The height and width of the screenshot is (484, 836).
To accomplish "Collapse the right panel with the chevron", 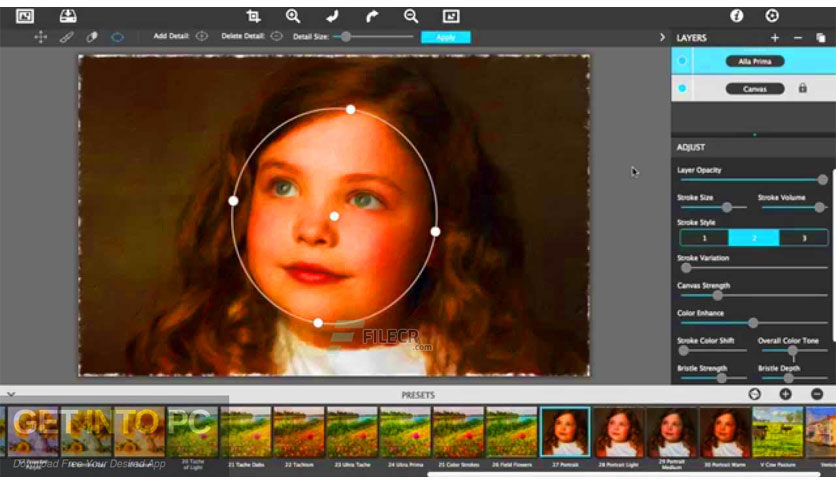I will point(662,37).
